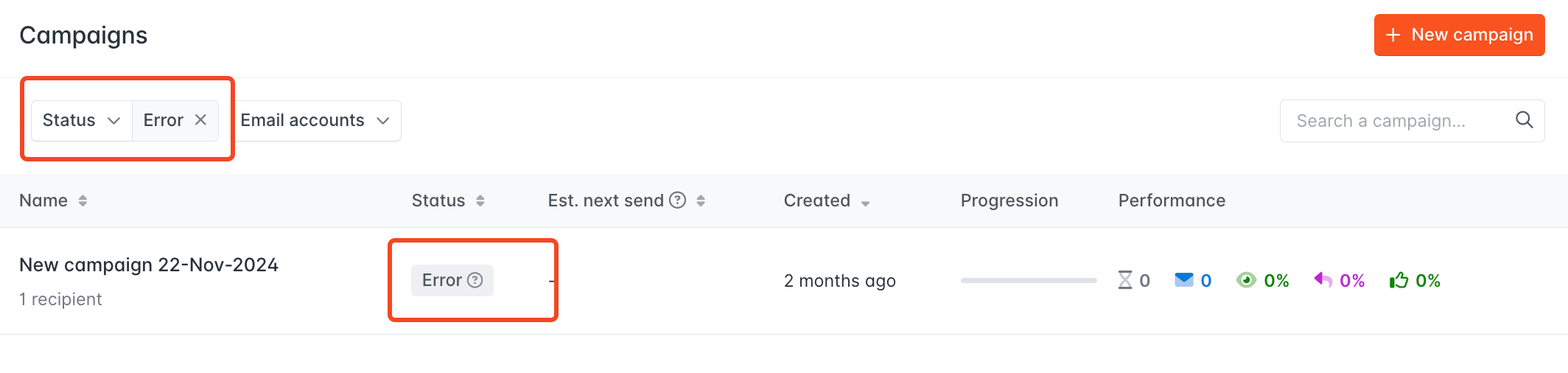Click the purple reply rate arrow icon
Screen dimensions: 1568x373
pyautogui.click(x=1323, y=280)
